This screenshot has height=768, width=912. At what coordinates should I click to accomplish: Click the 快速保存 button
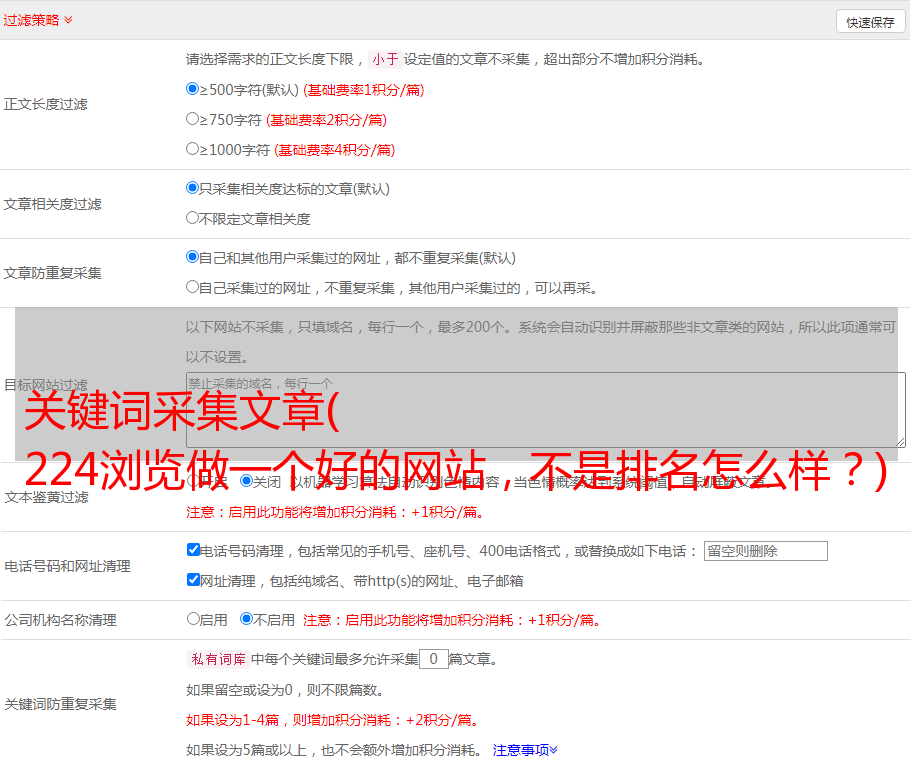869,22
